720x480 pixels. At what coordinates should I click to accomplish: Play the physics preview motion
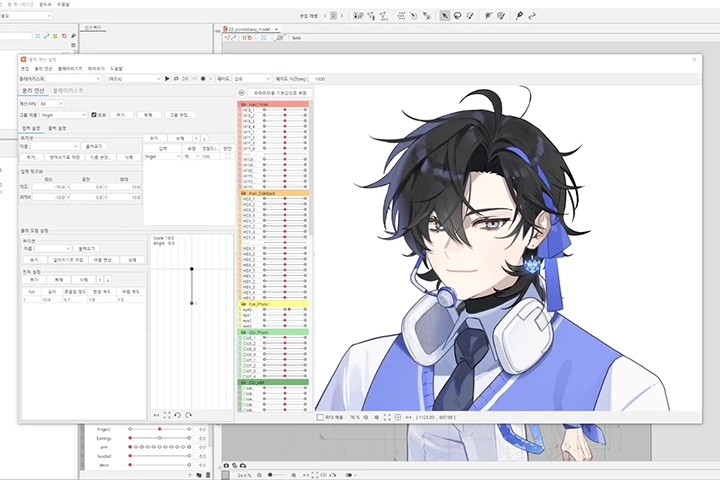[x=167, y=79]
